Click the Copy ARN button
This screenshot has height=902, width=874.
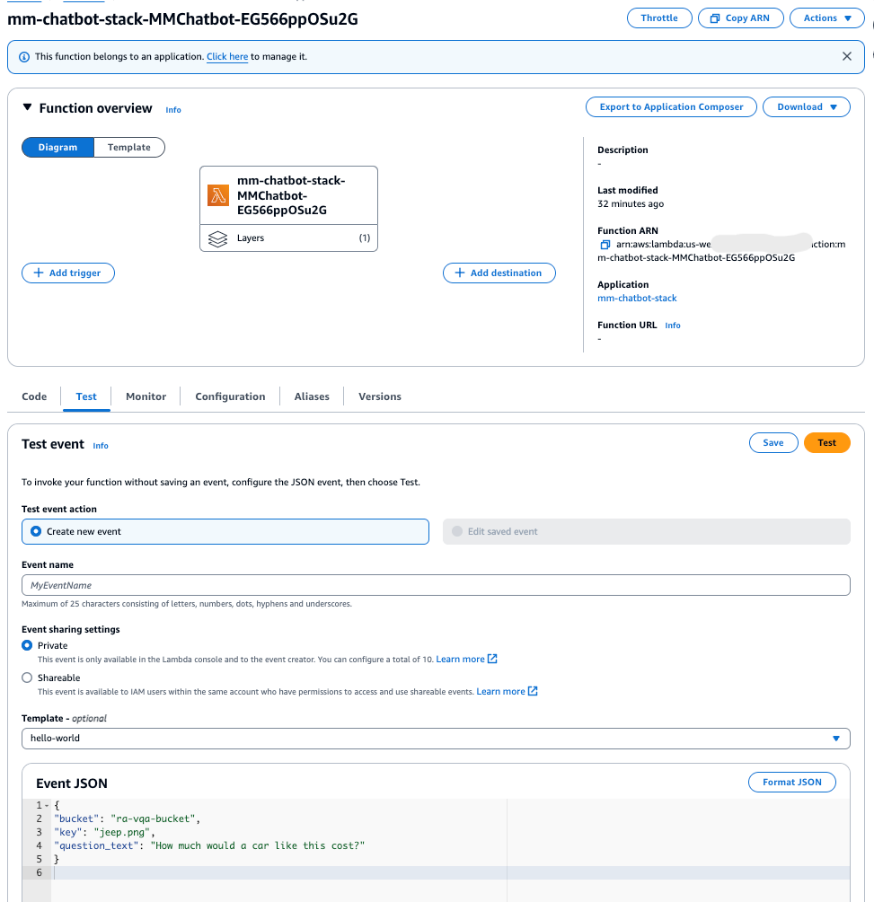coord(739,18)
